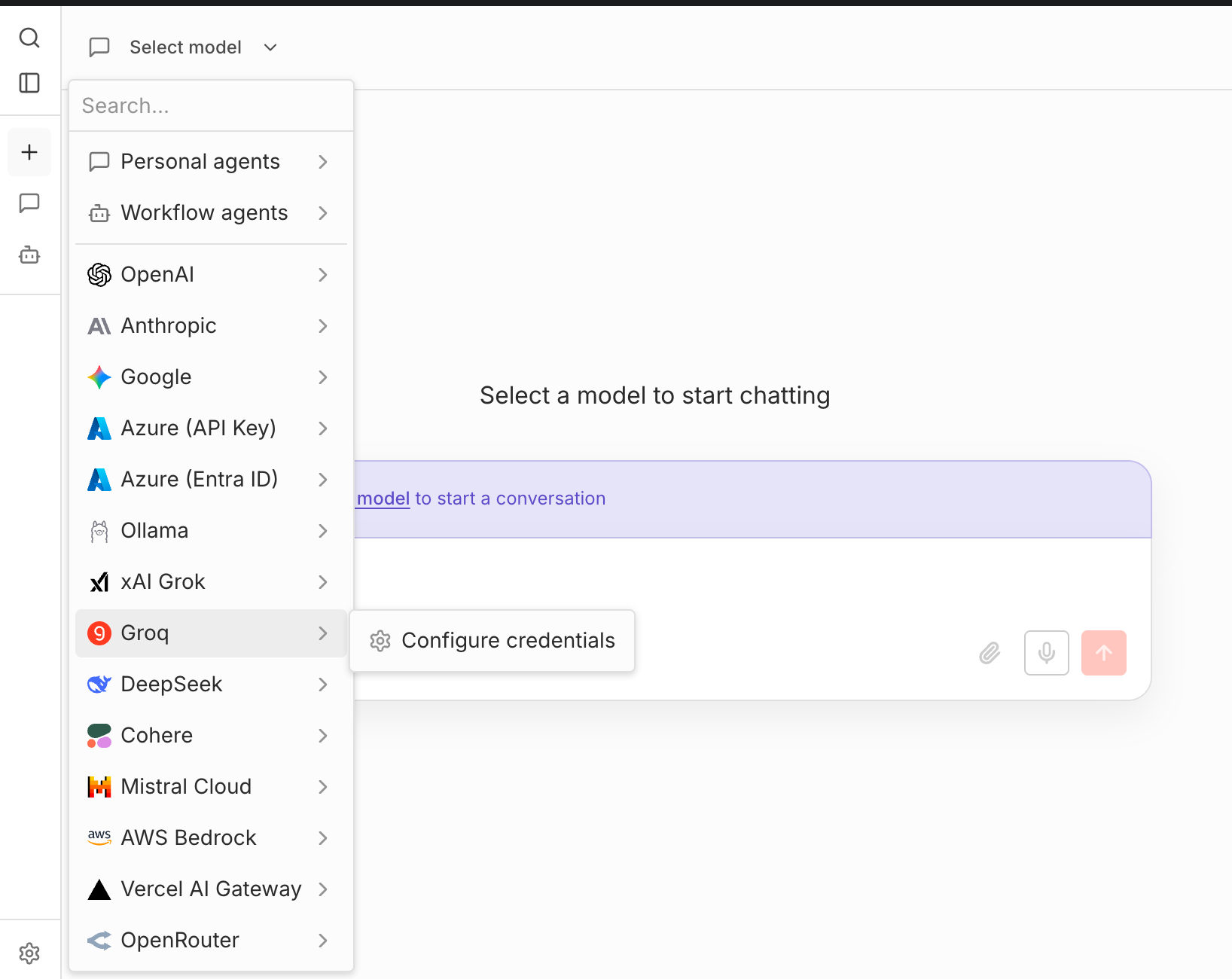This screenshot has width=1232, height=979.
Task: Click the OpenAI logo icon
Action: click(99, 275)
